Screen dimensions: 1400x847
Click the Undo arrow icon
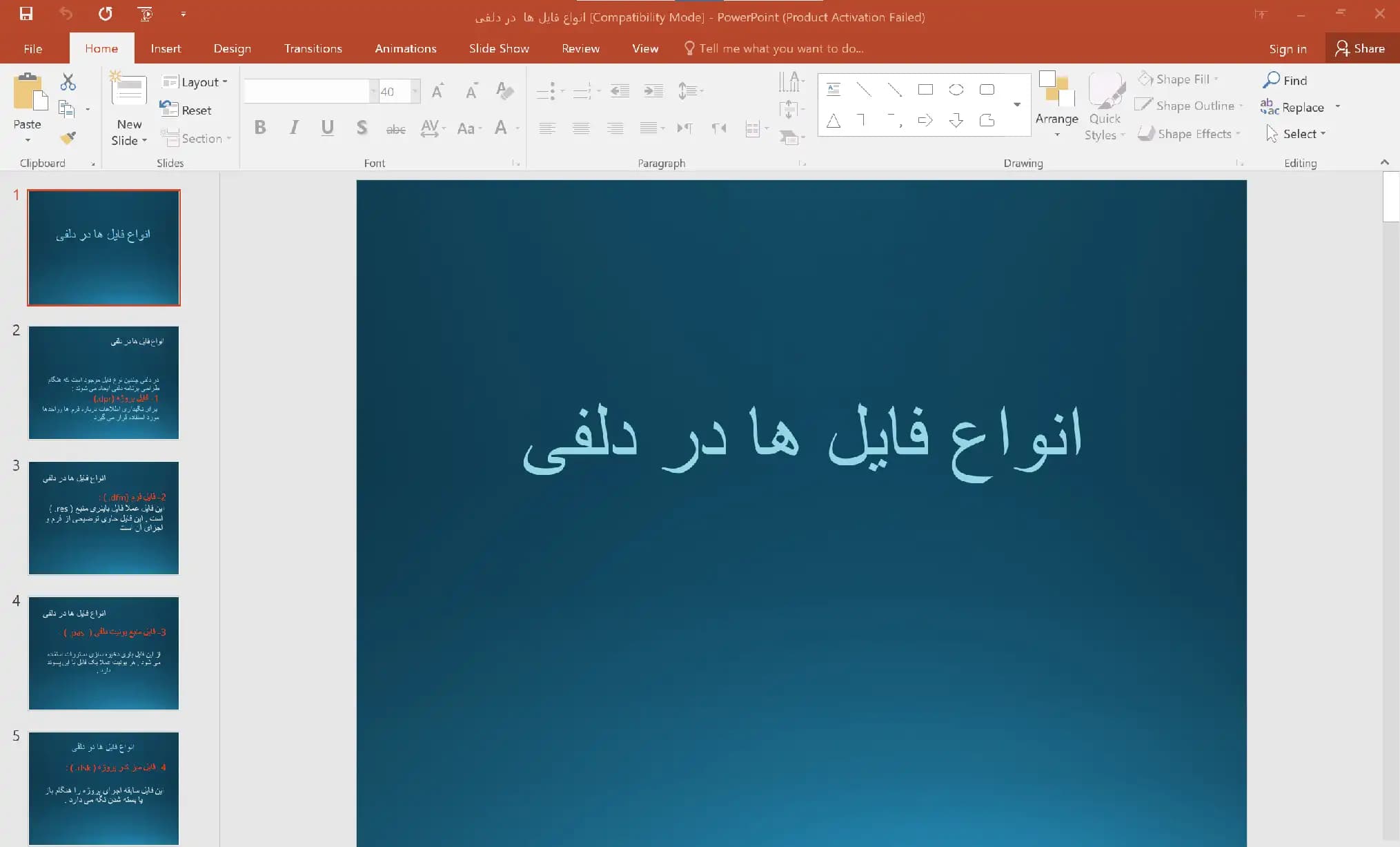pos(66,14)
